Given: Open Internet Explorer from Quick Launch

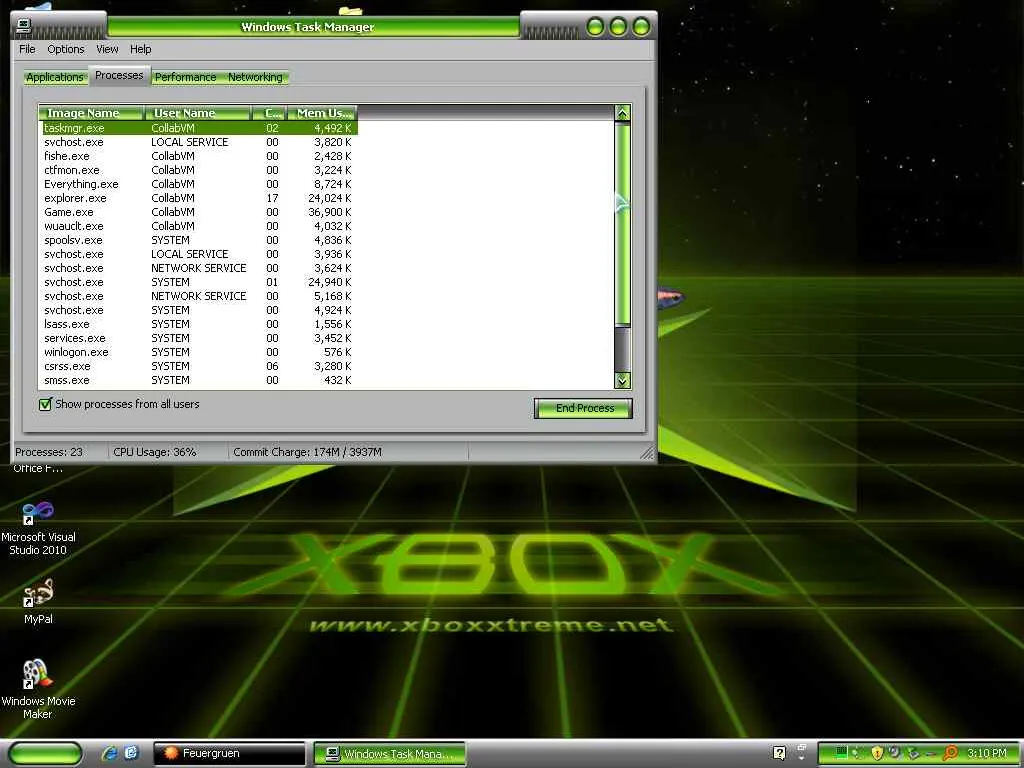Looking at the screenshot, I should point(109,753).
